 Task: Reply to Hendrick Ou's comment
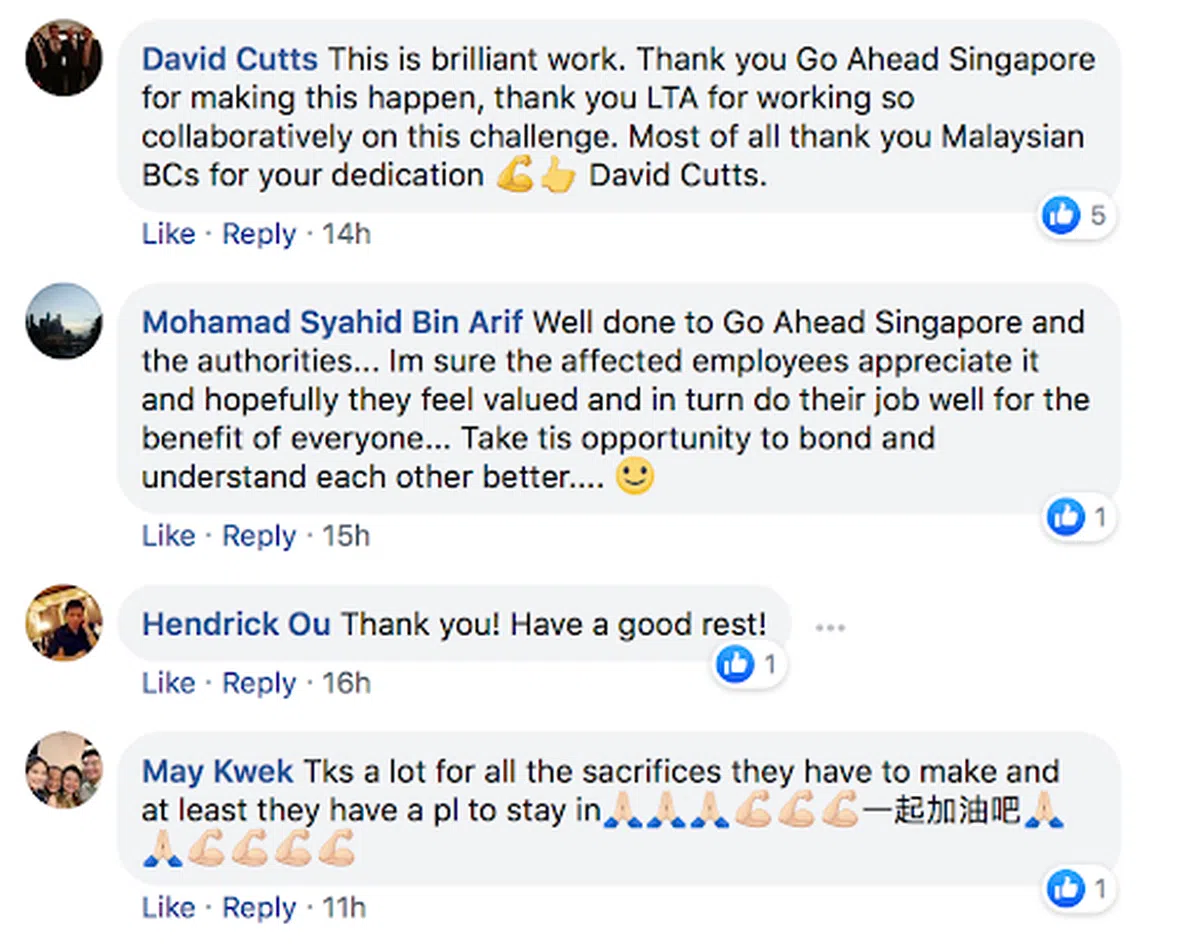click(x=259, y=683)
